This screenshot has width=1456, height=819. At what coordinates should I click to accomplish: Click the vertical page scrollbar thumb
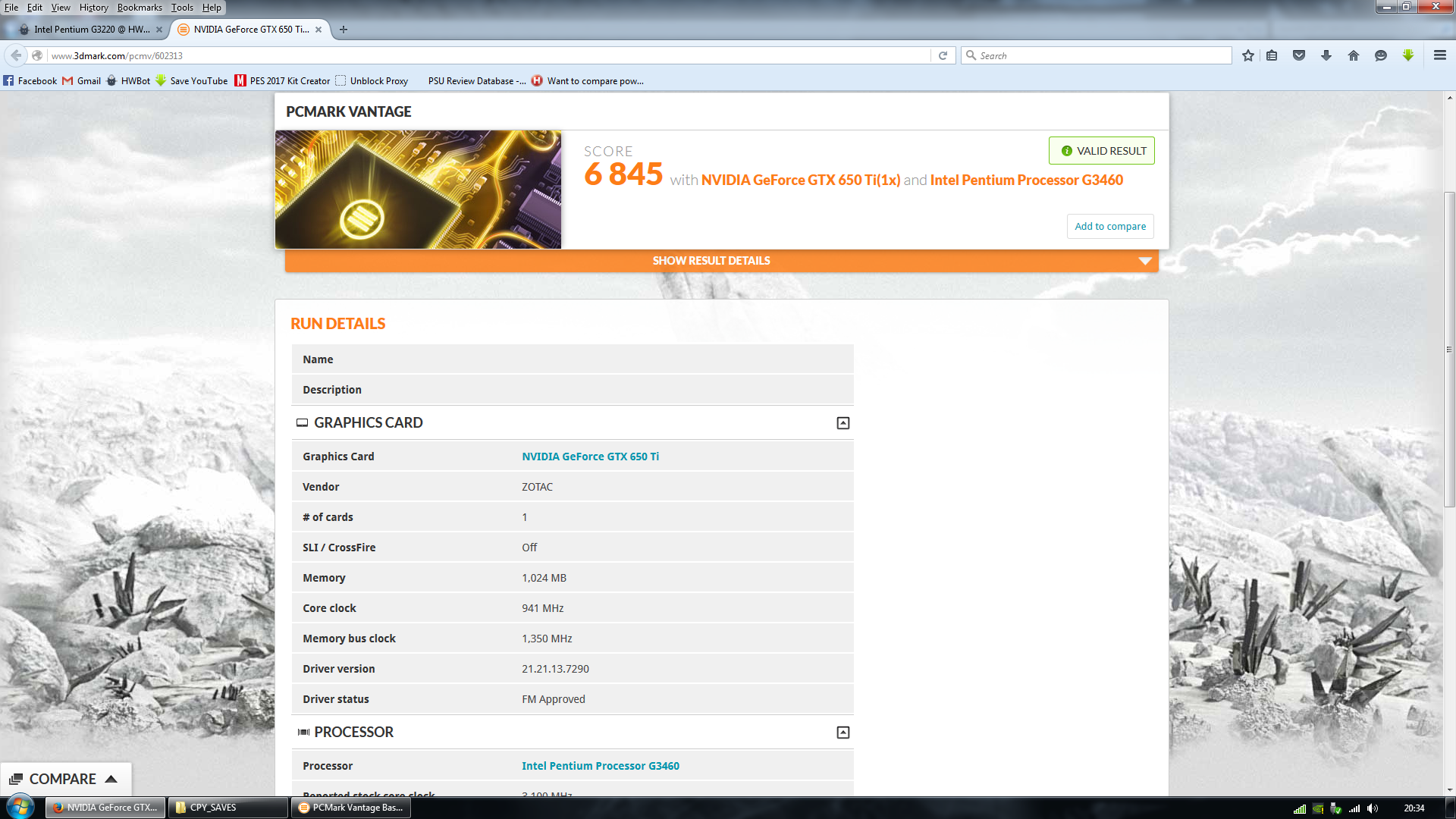[1449, 349]
